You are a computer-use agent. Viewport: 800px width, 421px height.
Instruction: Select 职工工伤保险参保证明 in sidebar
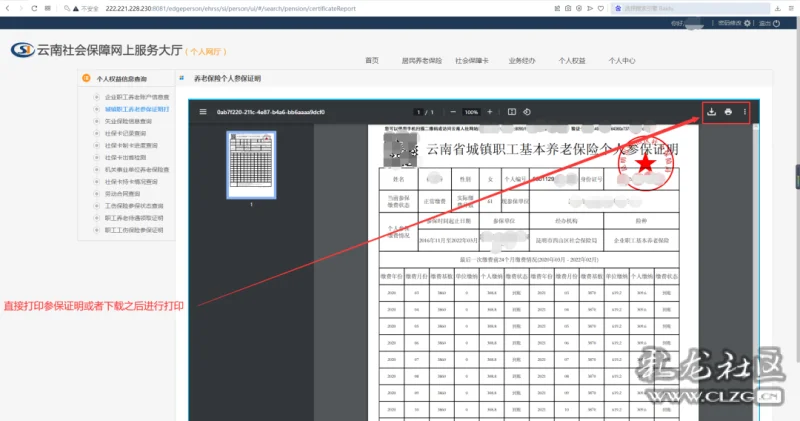coord(134,230)
